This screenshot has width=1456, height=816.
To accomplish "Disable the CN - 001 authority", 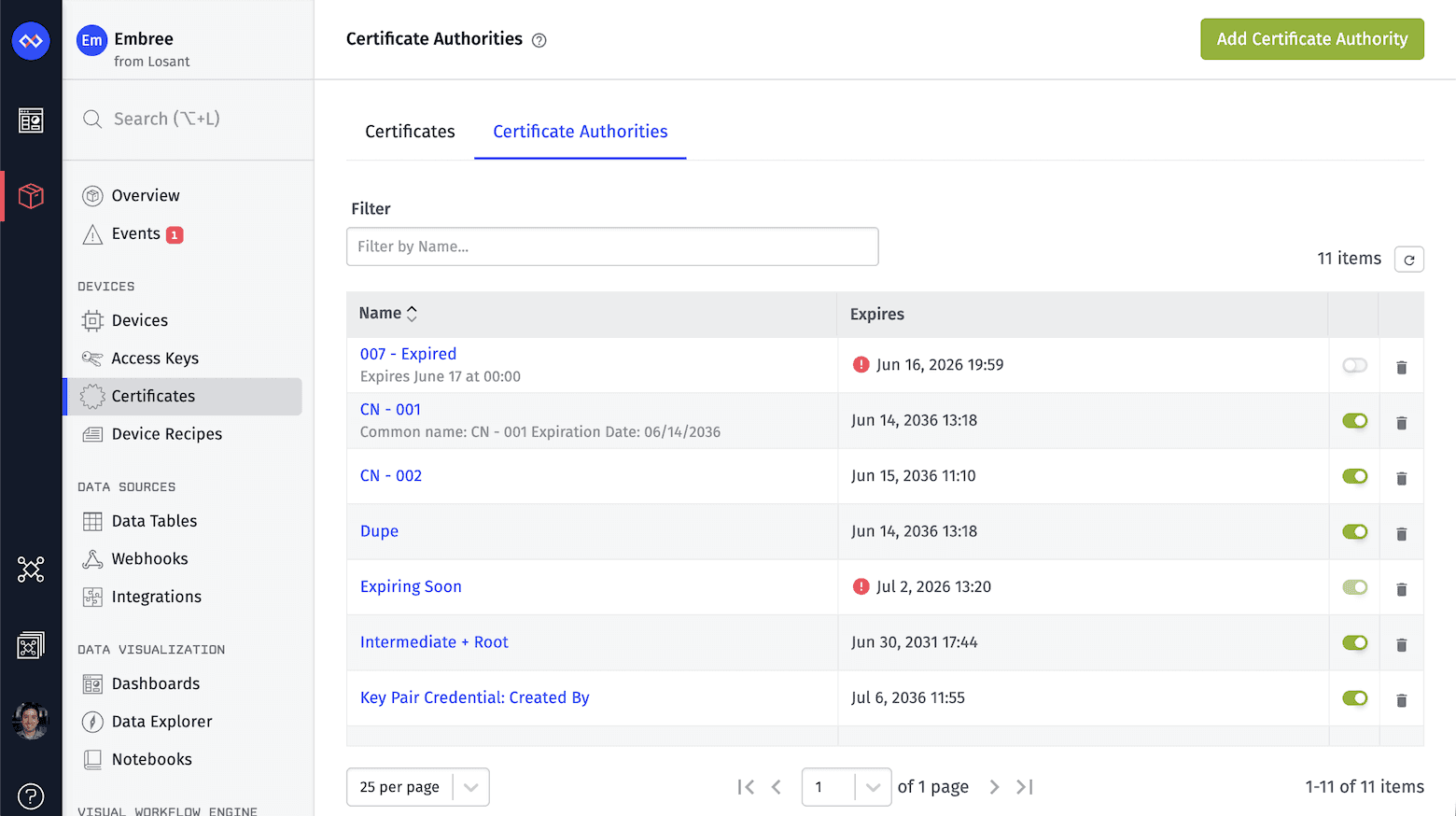I will click(1354, 421).
